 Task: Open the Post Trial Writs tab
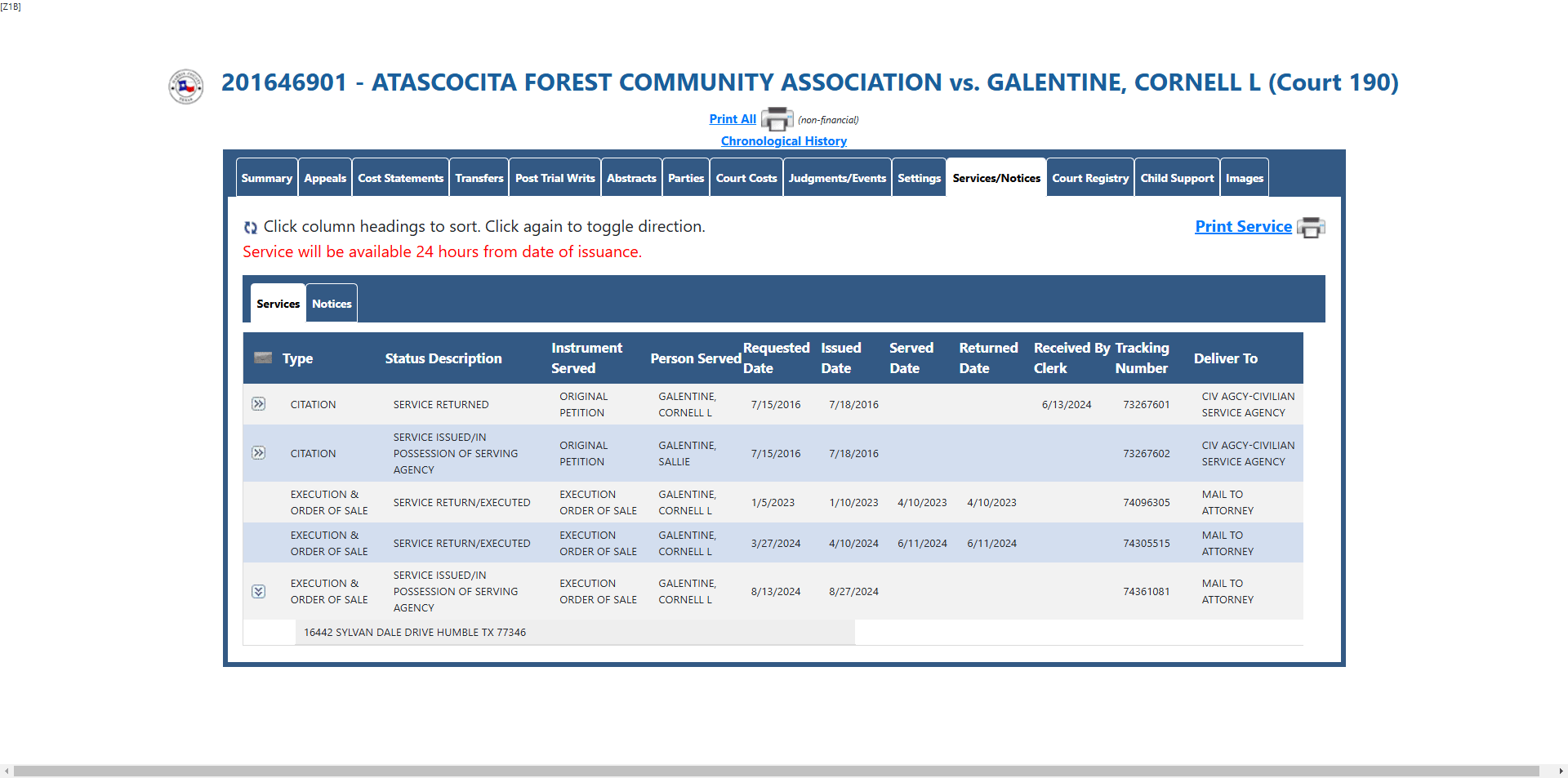pyautogui.click(x=555, y=178)
